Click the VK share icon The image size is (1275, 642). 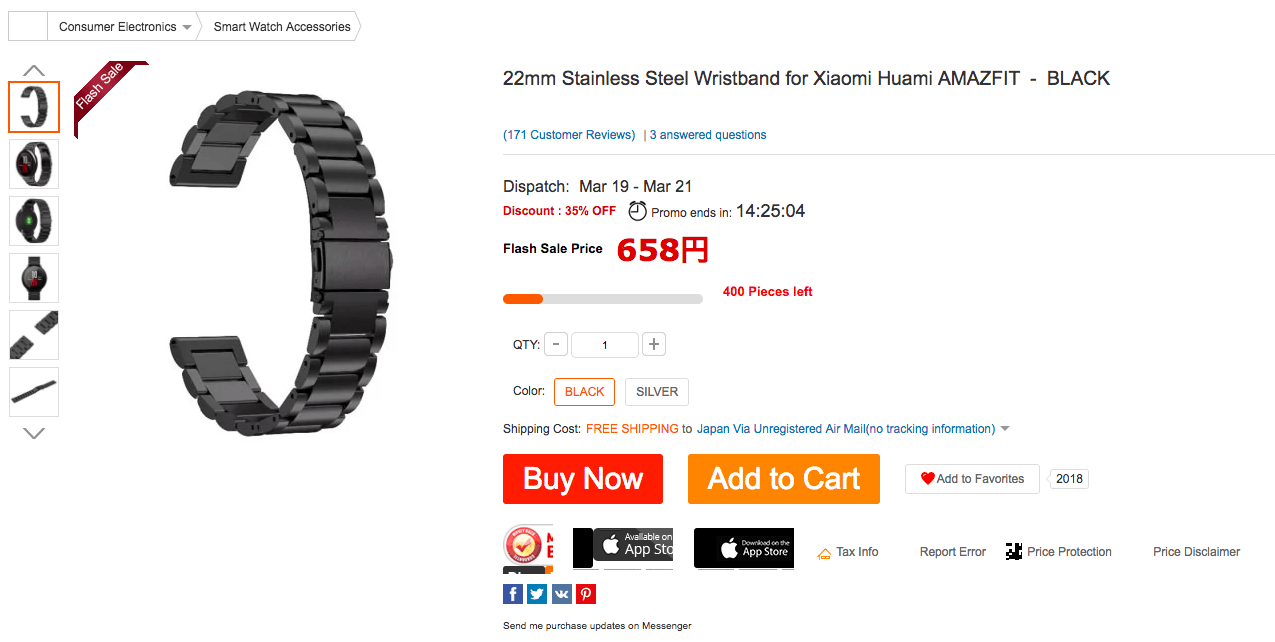tap(561, 594)
